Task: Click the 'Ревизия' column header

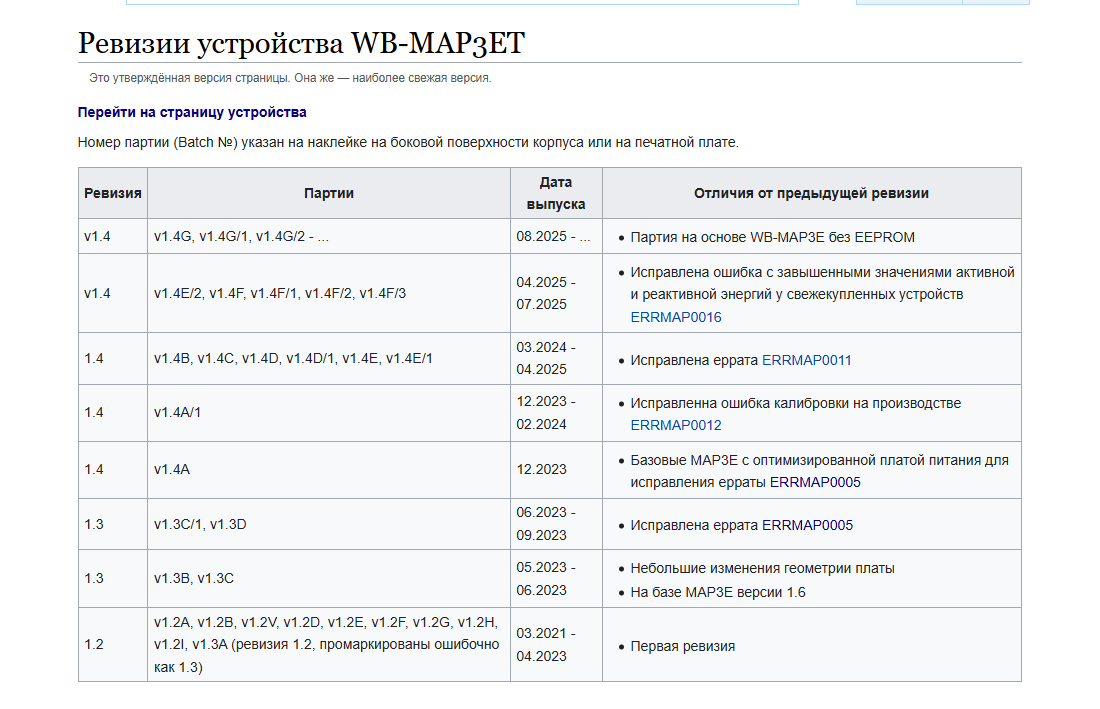Action: point(112,193)
